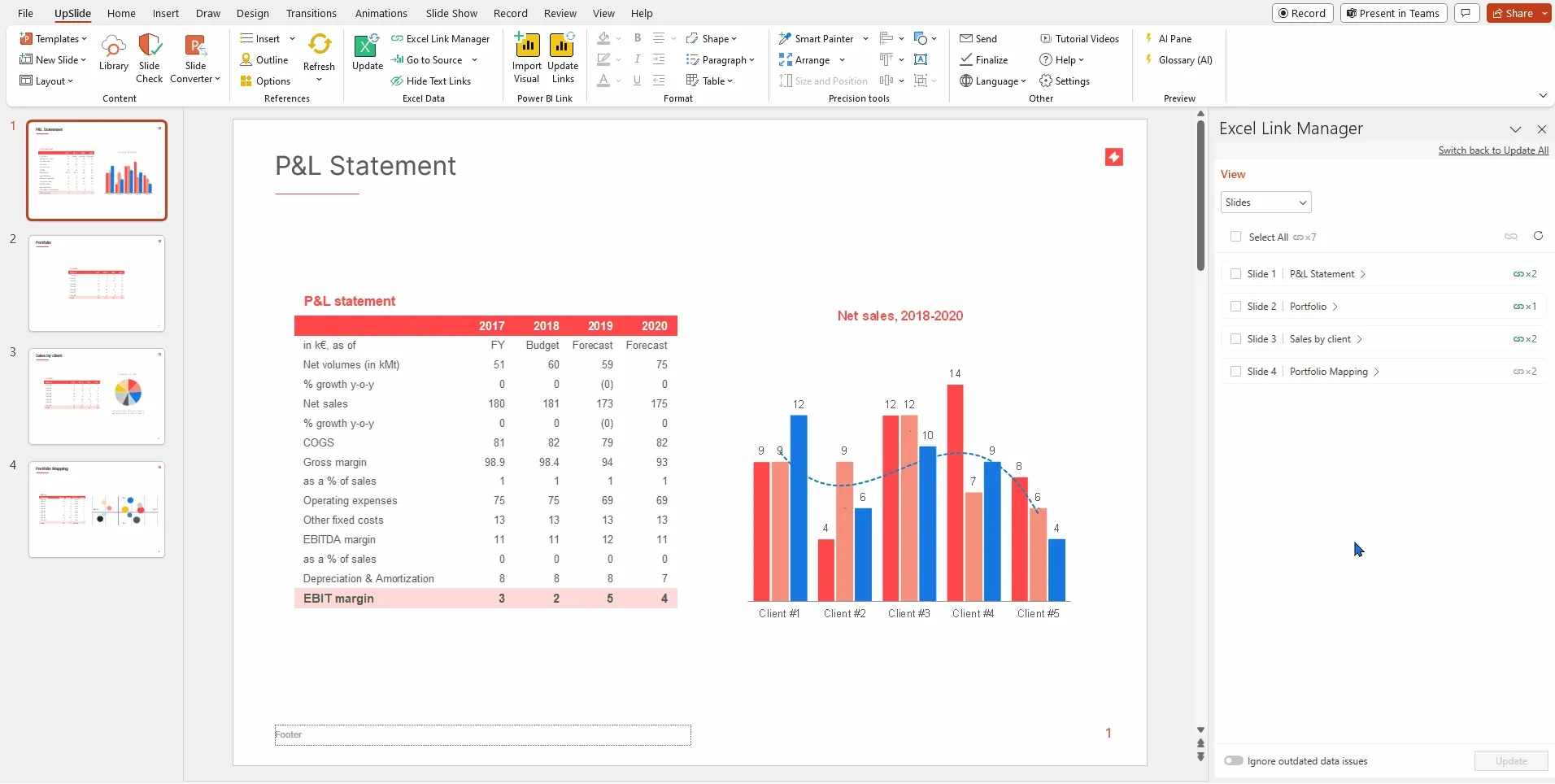Image resolution: width=1555 pixels, height=784 pixels.
Task: Check the Select All checkbox
Action: (x=1236, y=237)
